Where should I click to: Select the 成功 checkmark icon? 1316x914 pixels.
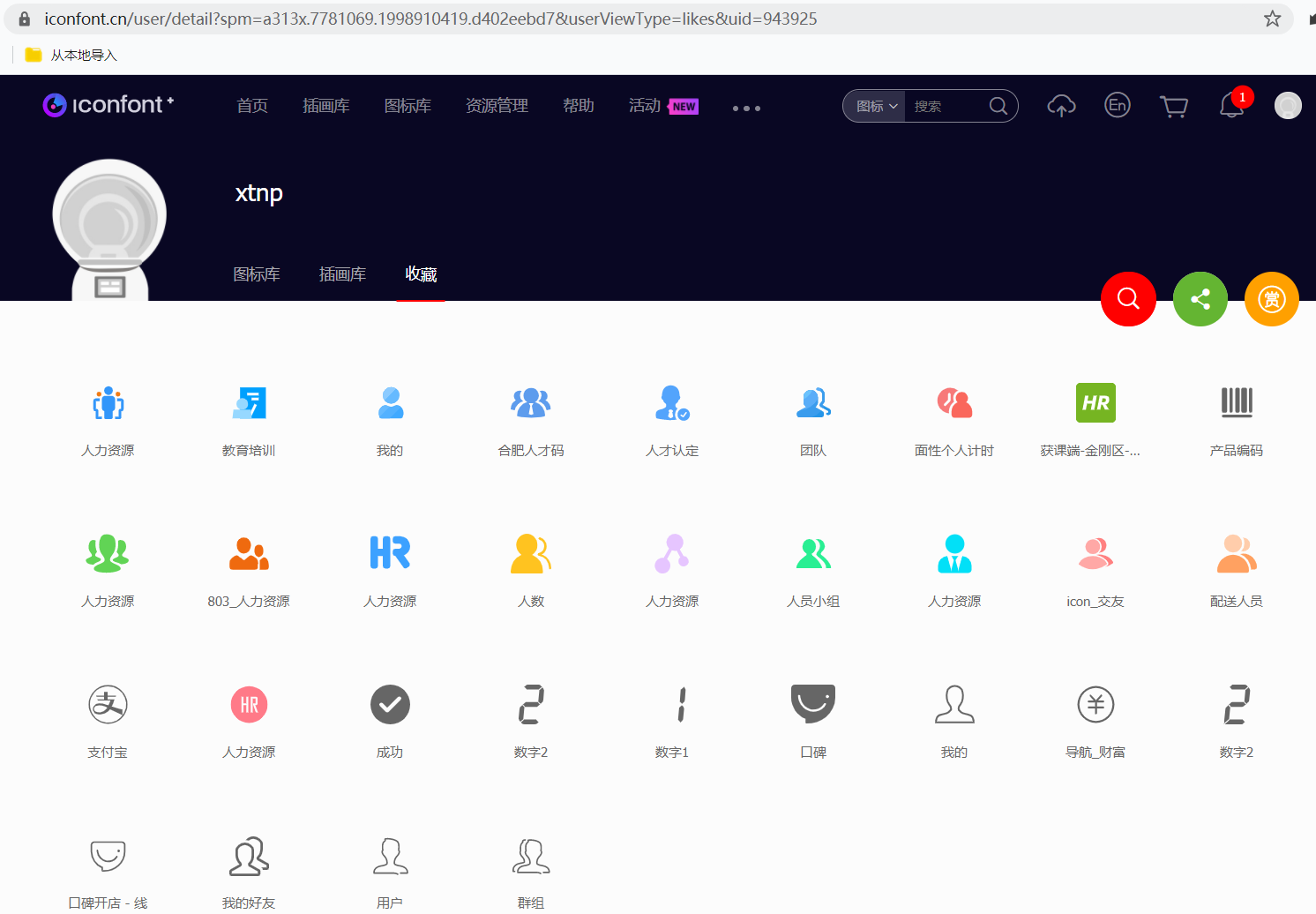[x=390, y=705]
